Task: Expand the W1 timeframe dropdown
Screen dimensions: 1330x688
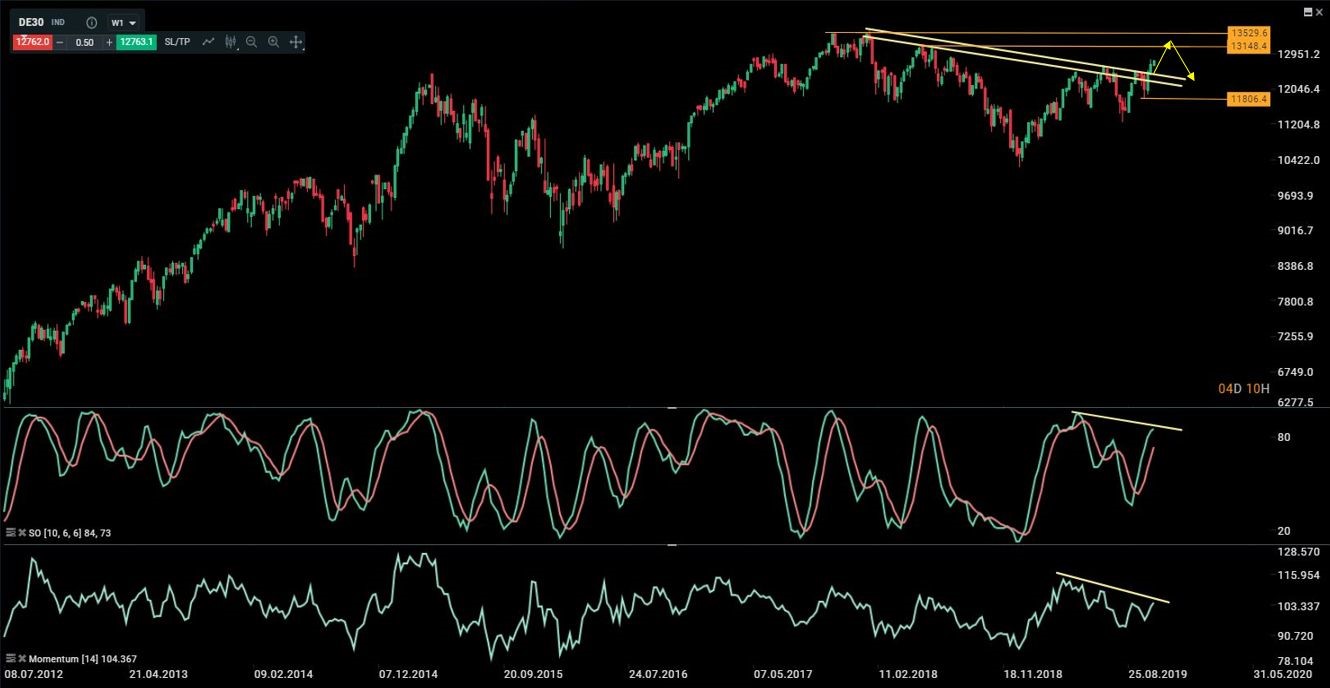Action: pyautogui.click(x=124, y=22)
